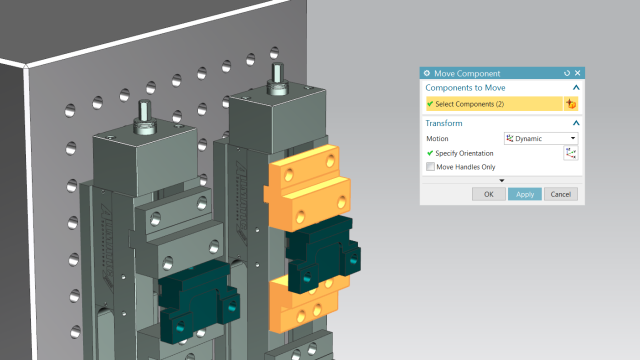Collapse the Components to Move section
Screen dimensions: 640x360
click(x=576, y=87)
